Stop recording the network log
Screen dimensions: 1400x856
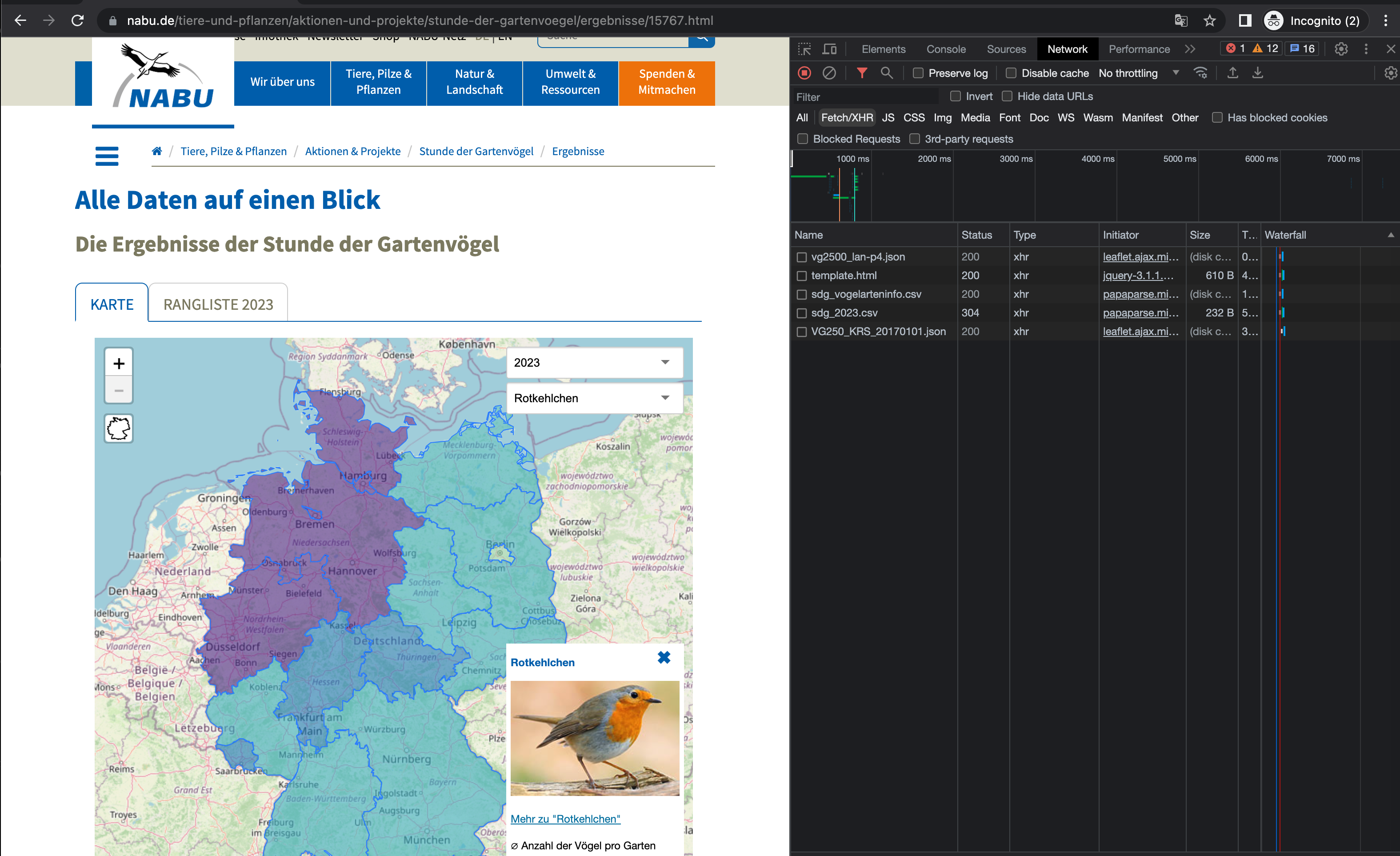[x=804, y=73]
